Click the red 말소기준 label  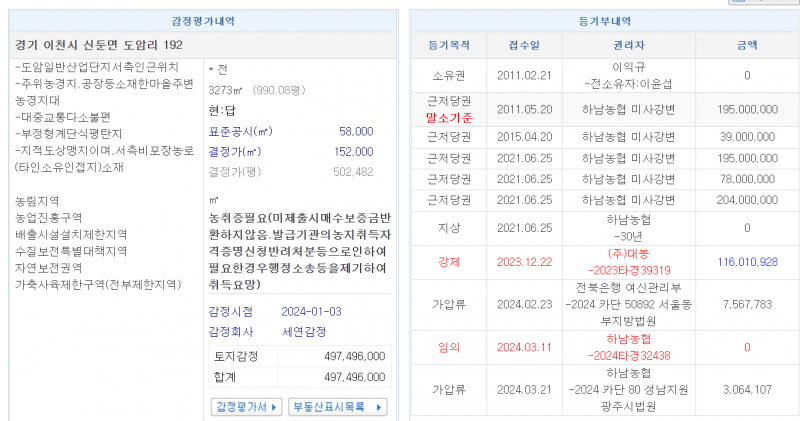point(448,117)
